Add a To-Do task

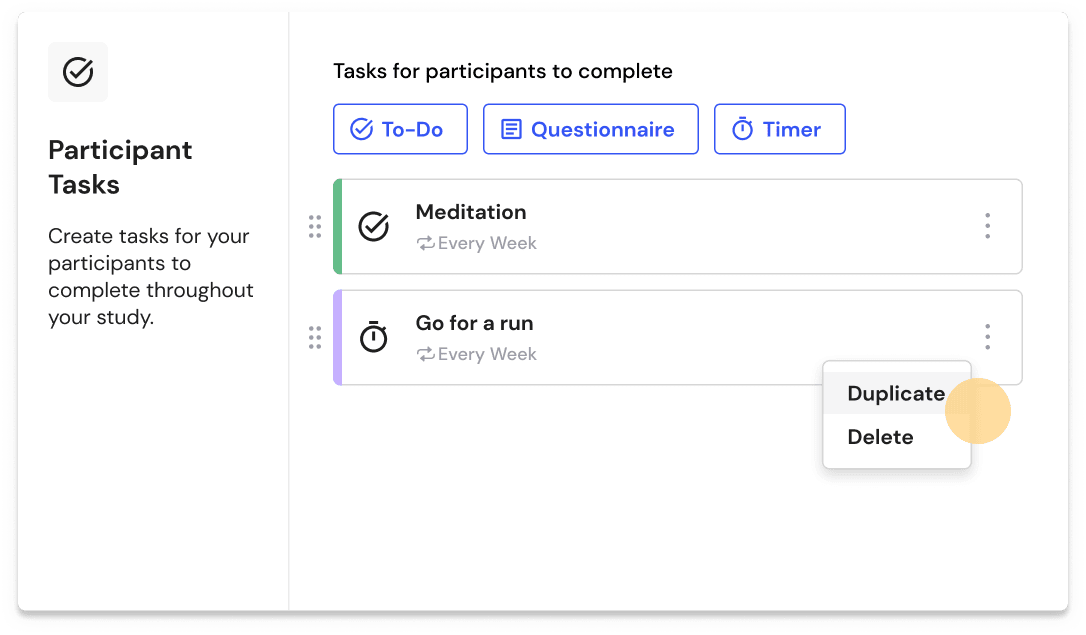click(400, 128)
